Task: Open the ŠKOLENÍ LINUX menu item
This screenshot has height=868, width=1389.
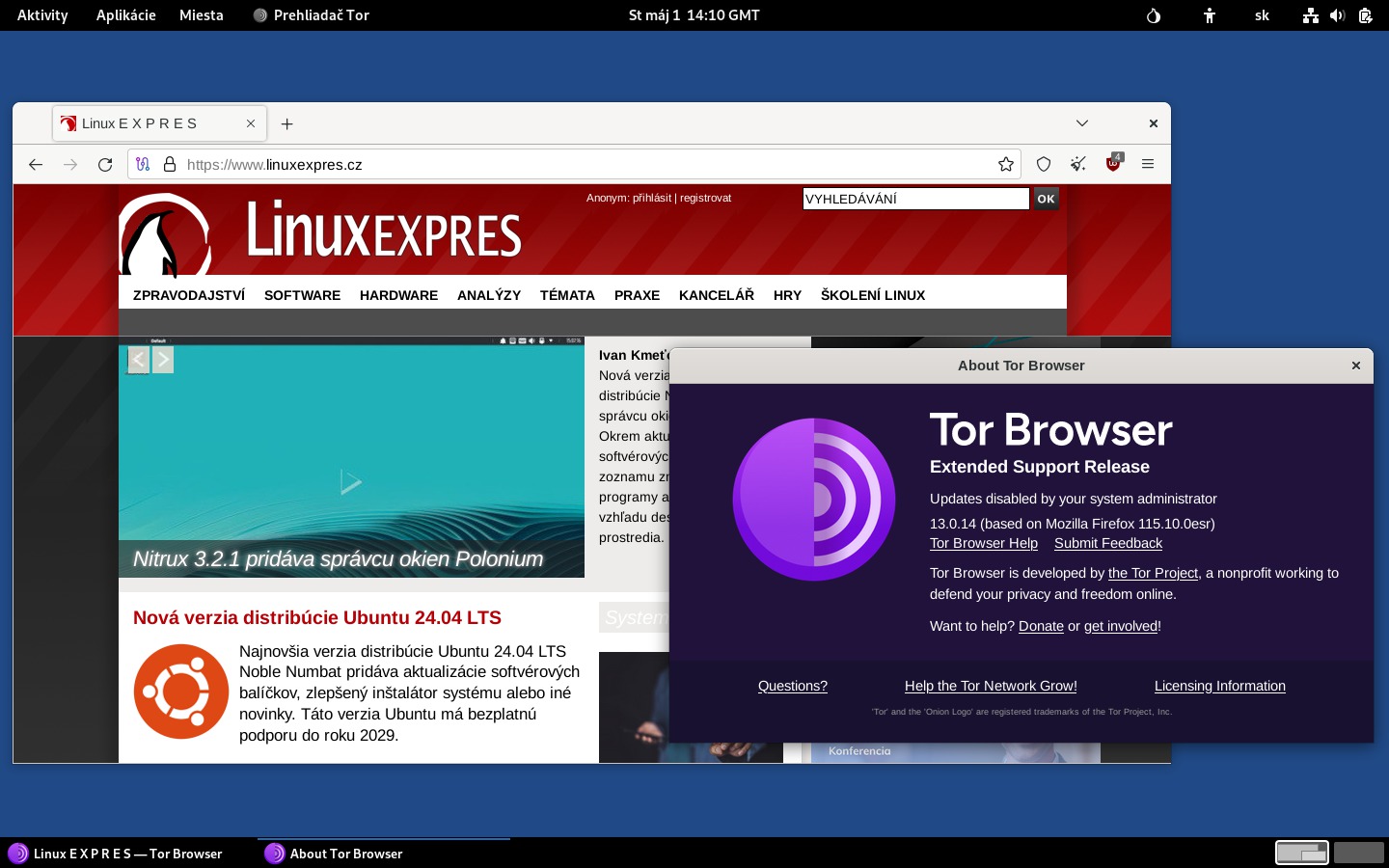Action: (873, 295)
